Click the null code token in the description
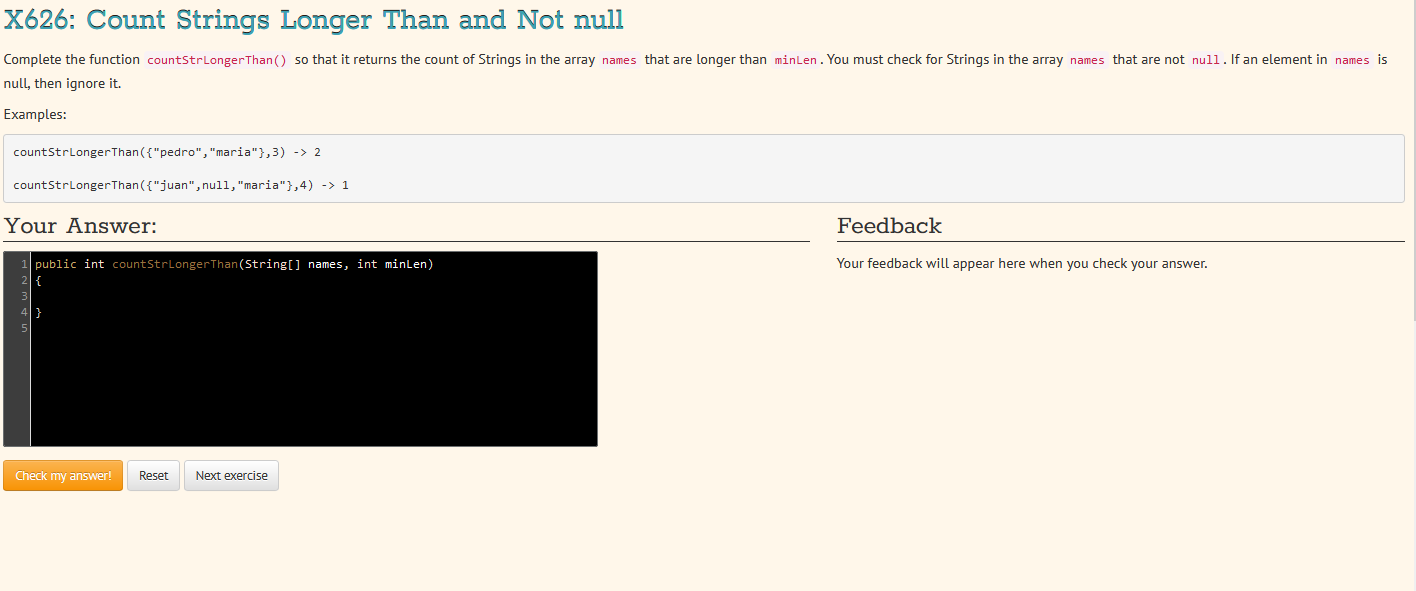 point(1205,59)
